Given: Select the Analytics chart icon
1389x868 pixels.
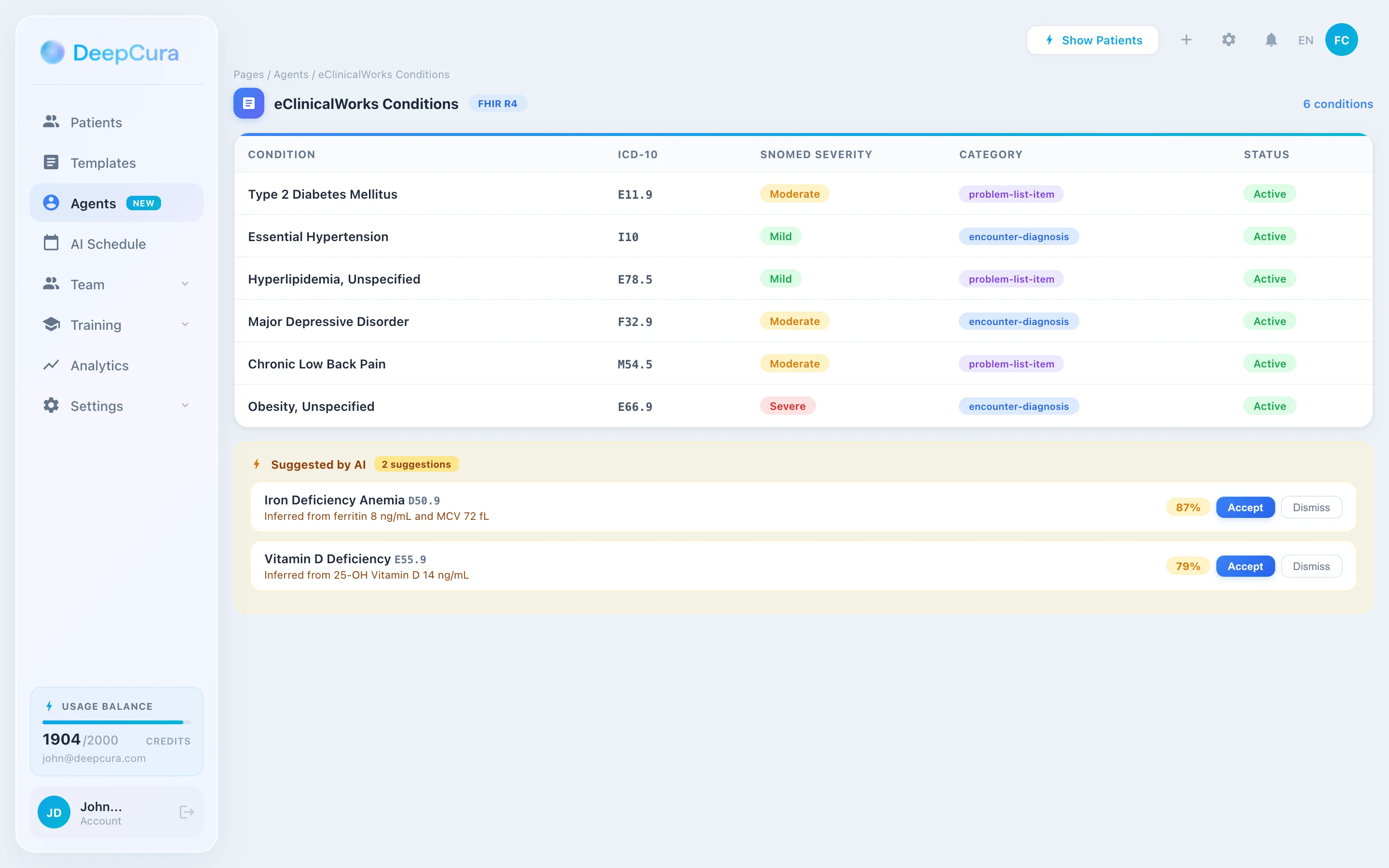Looking at the screenshot, I should point(51,365).
